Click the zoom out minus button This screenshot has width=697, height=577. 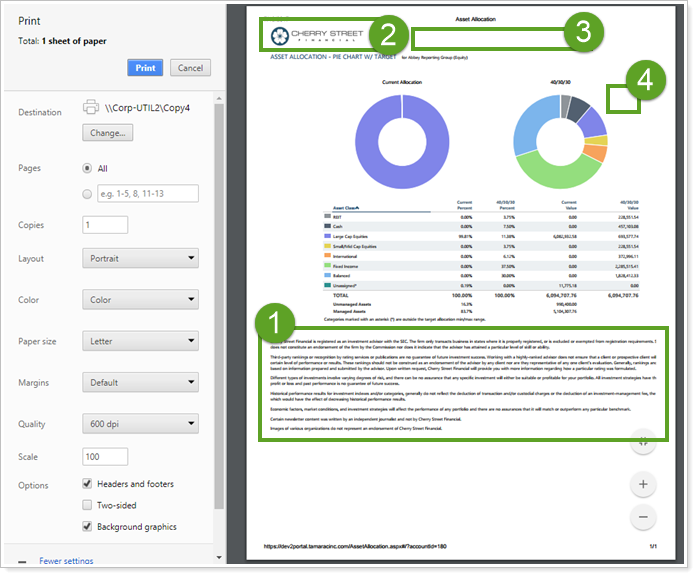(642, 517)
